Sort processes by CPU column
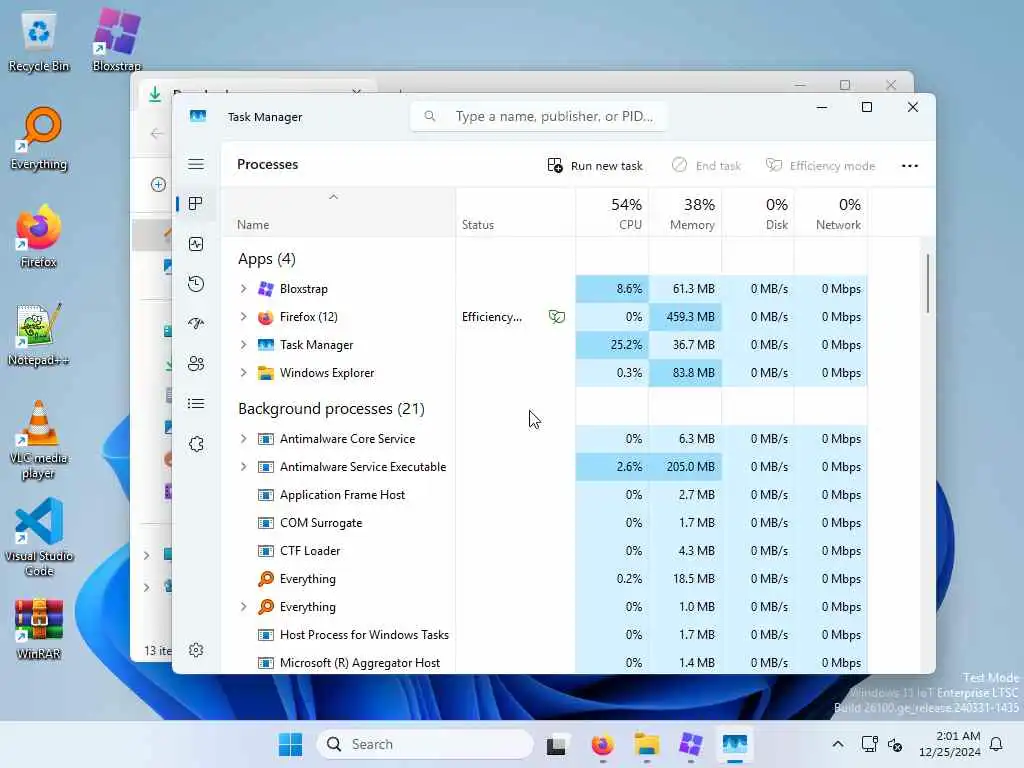The width and height of the screenshot is (1024, 768). click(612, 212)
